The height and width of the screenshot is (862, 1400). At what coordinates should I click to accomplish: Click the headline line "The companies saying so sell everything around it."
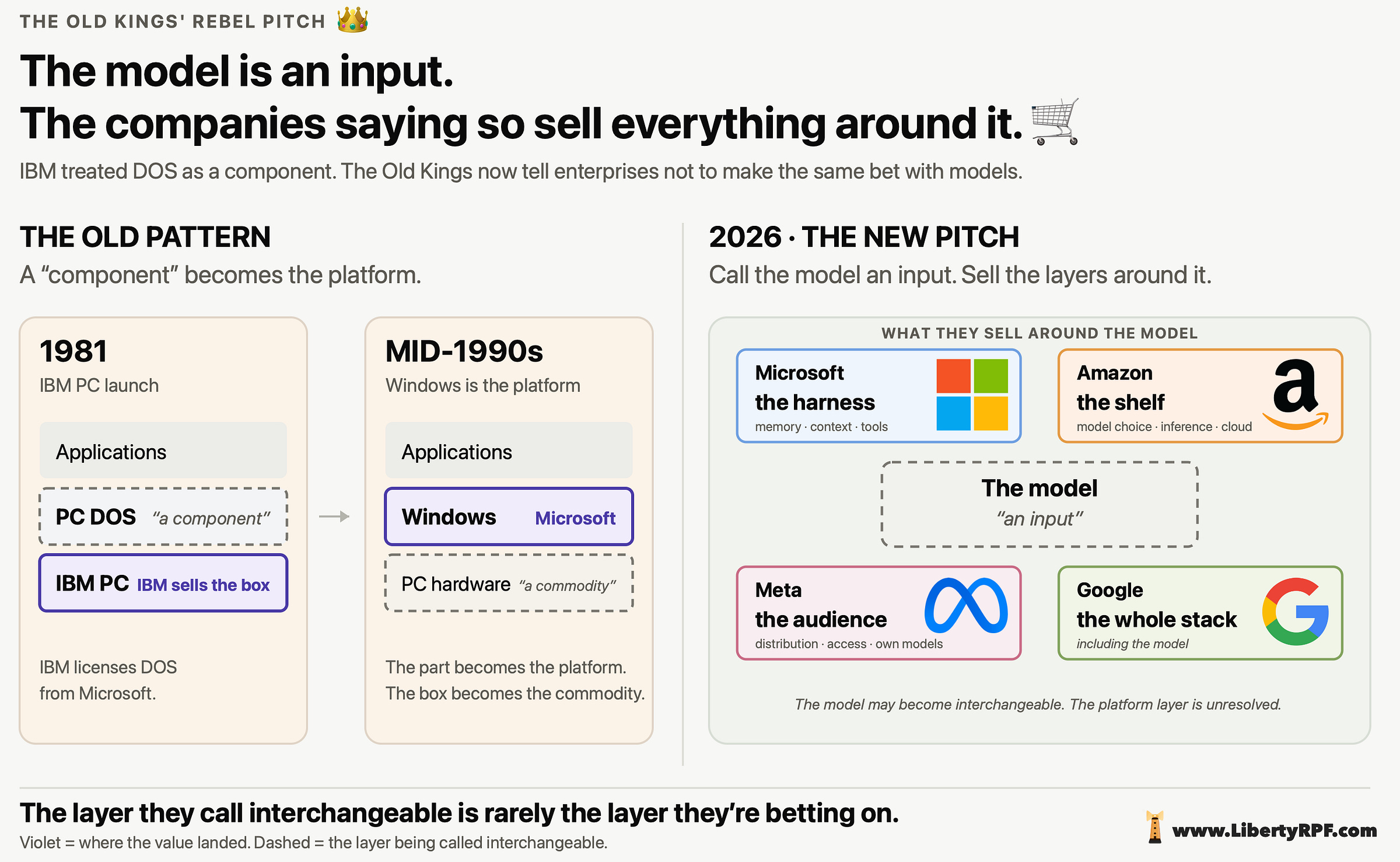coord(521,124)
